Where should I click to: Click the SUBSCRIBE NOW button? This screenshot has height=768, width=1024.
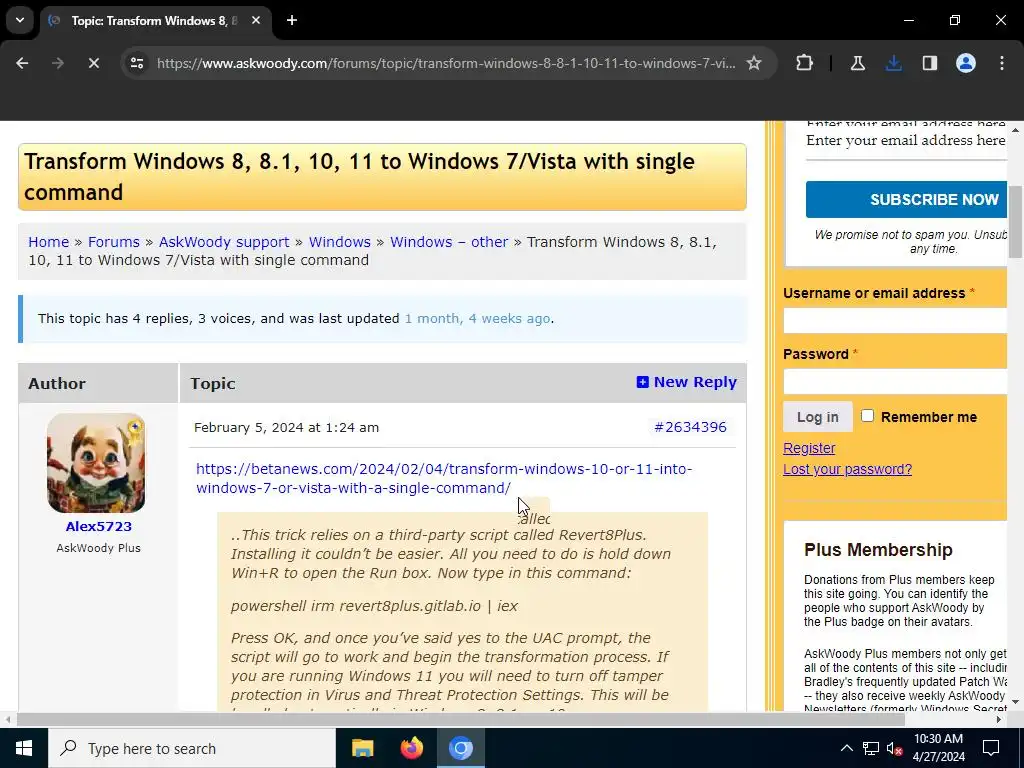[x=906, y=199]
